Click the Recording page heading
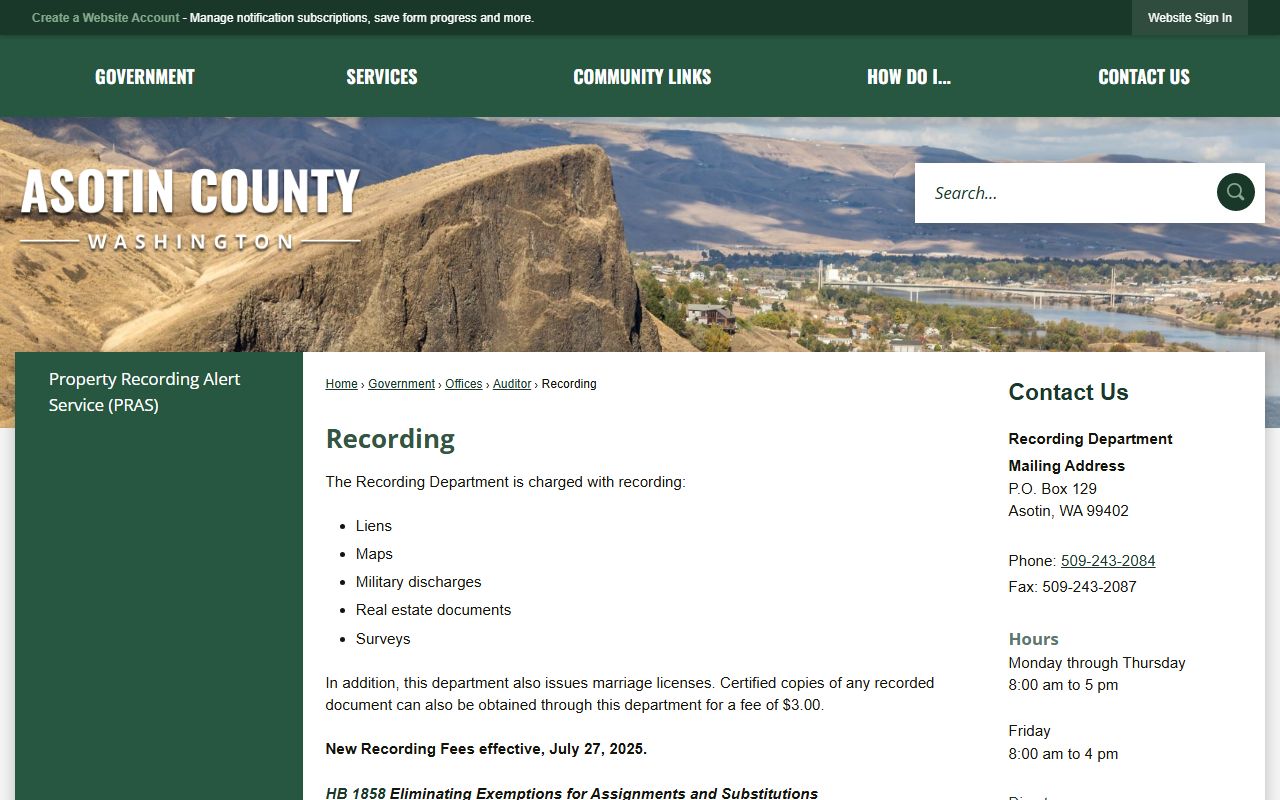1280x800 pixels. point(390,439)
